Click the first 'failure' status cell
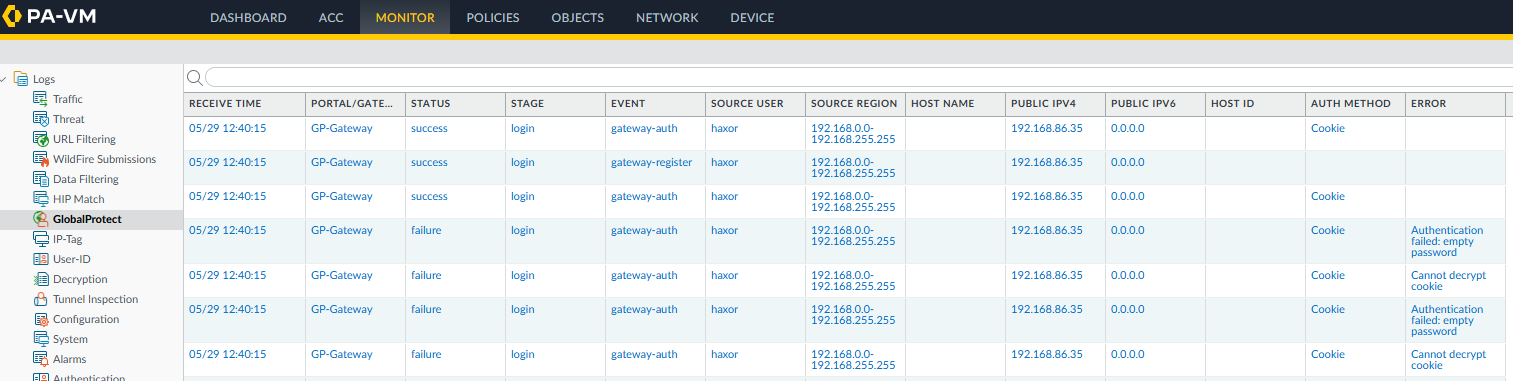Viewport: 1513px width, 381px height. [x=426, y=230]
